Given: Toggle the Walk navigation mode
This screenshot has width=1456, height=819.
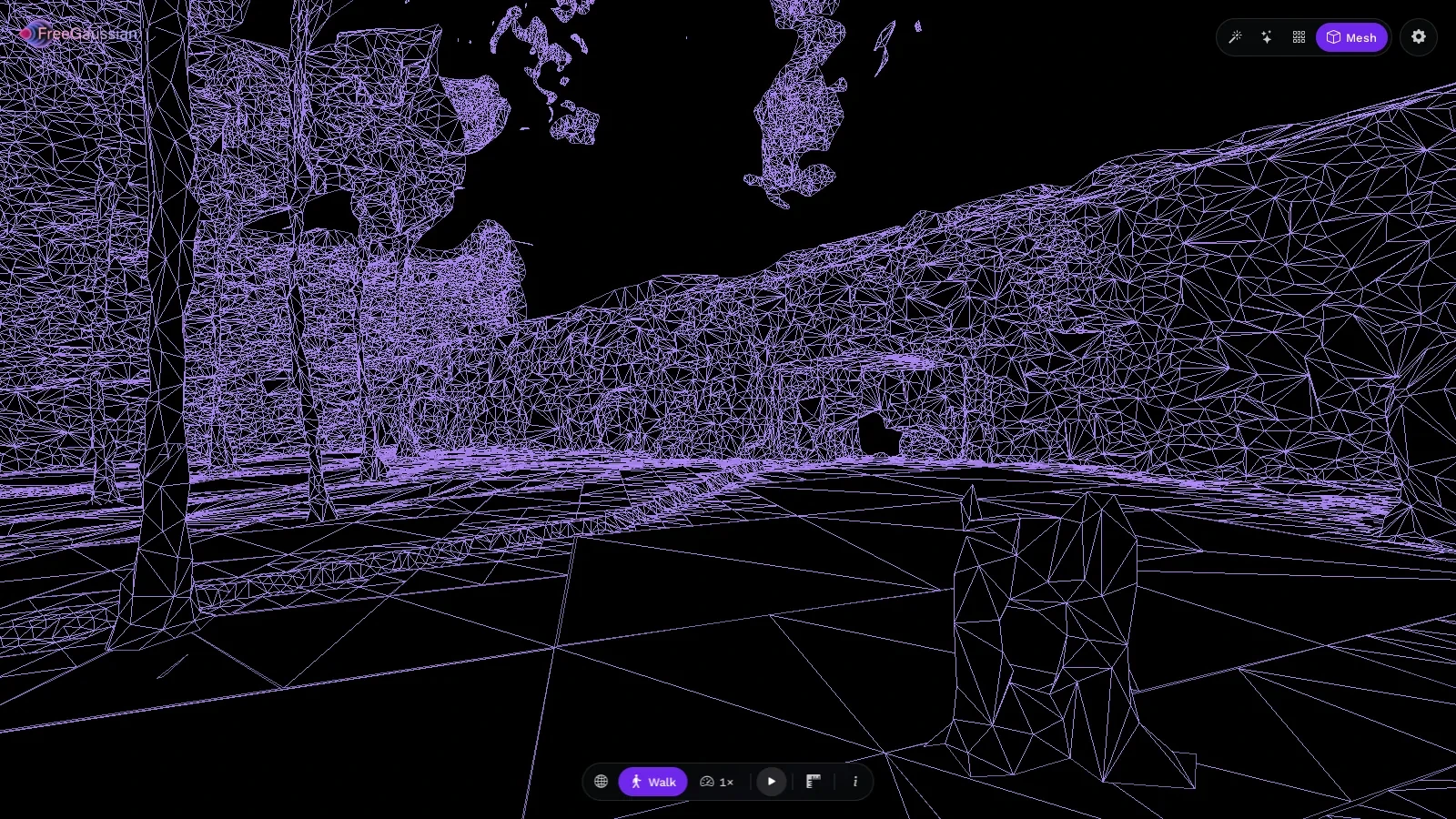Looking at the screenshot, I should tap(653, 782).
